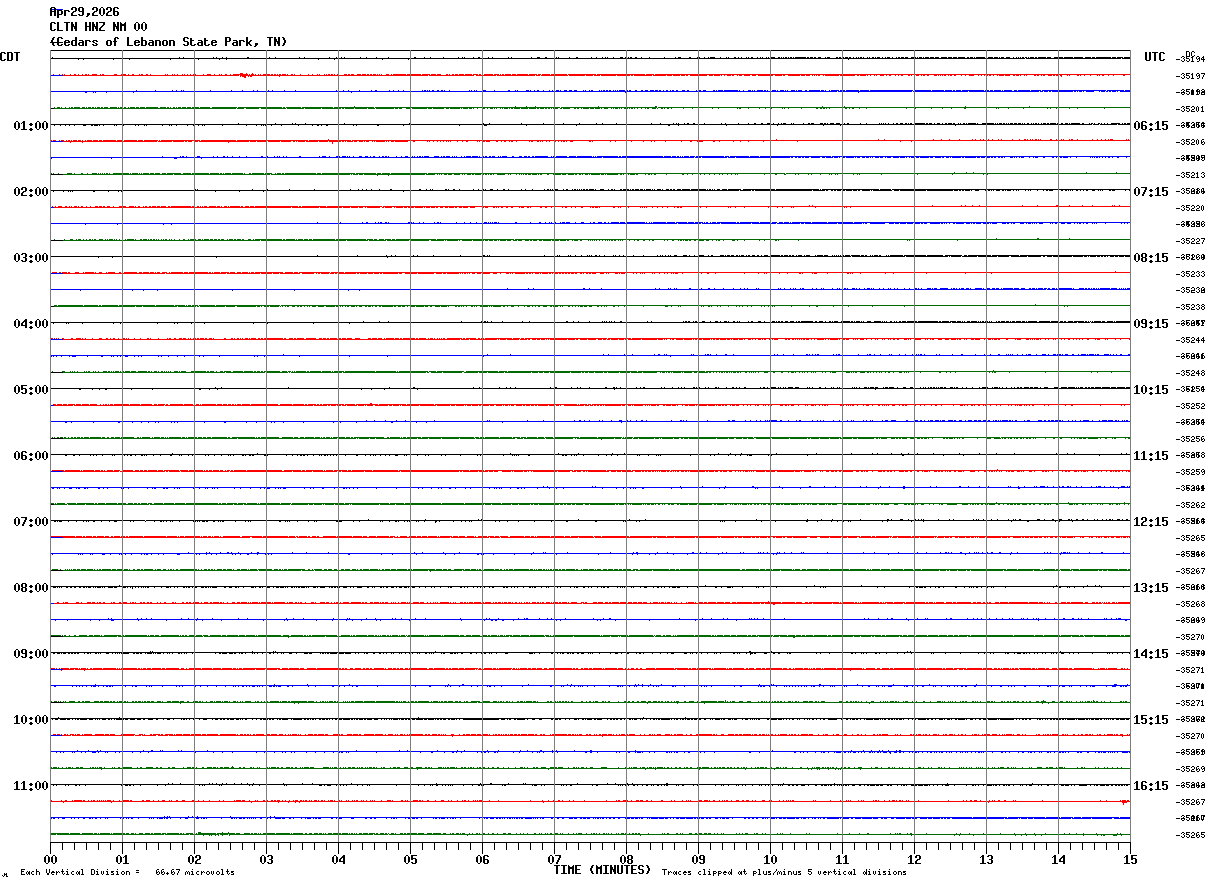Click the CLTN HNZ NM 00 station label
This screenshot has width=1210, height=886.
[x=98, y=27]
